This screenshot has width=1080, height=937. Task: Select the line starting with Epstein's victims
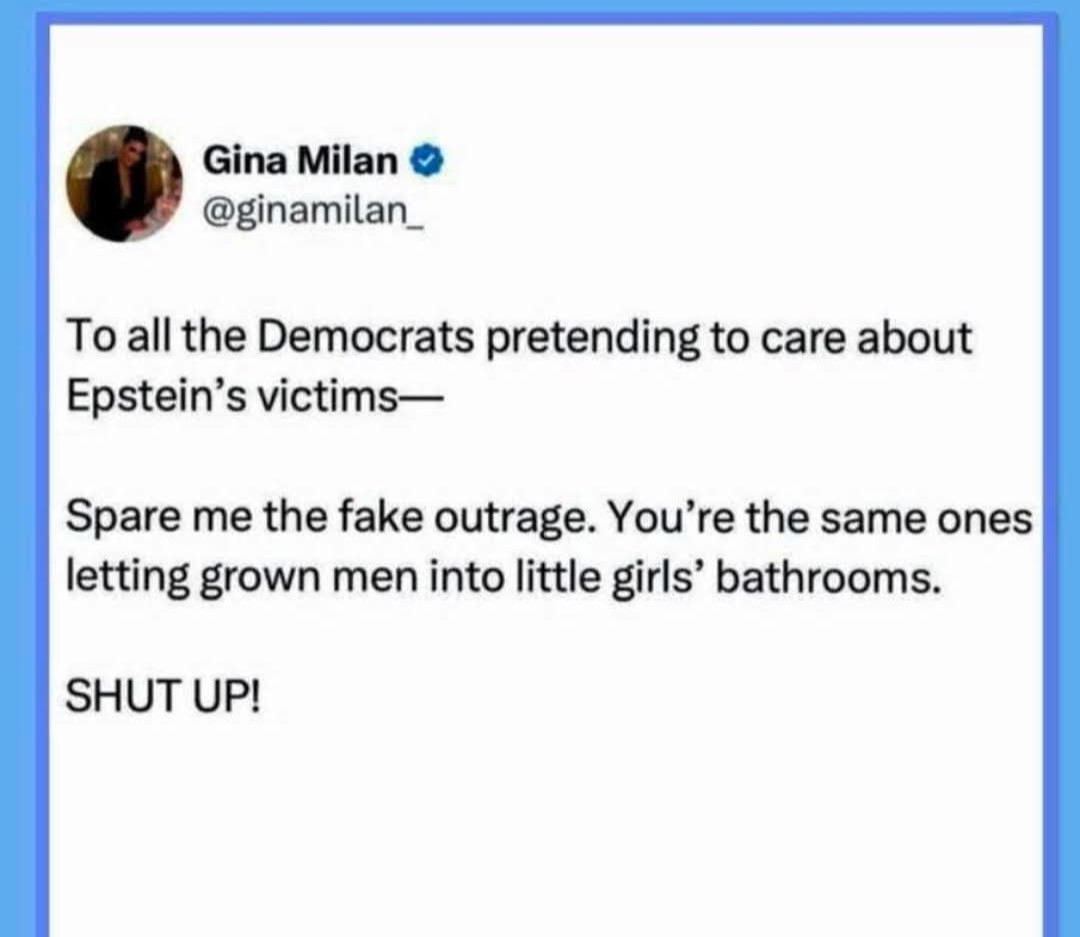(251, 397)
